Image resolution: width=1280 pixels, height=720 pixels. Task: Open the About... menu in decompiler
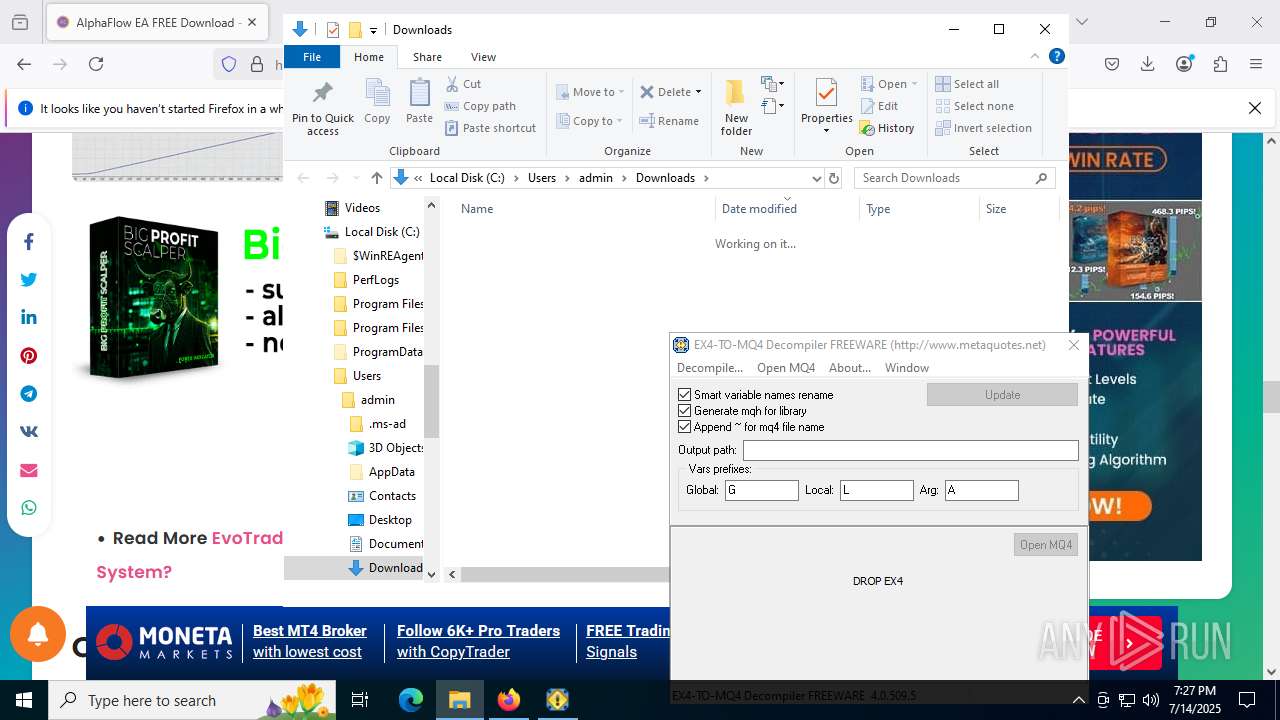pyautogui.click(x=850, y=368)
